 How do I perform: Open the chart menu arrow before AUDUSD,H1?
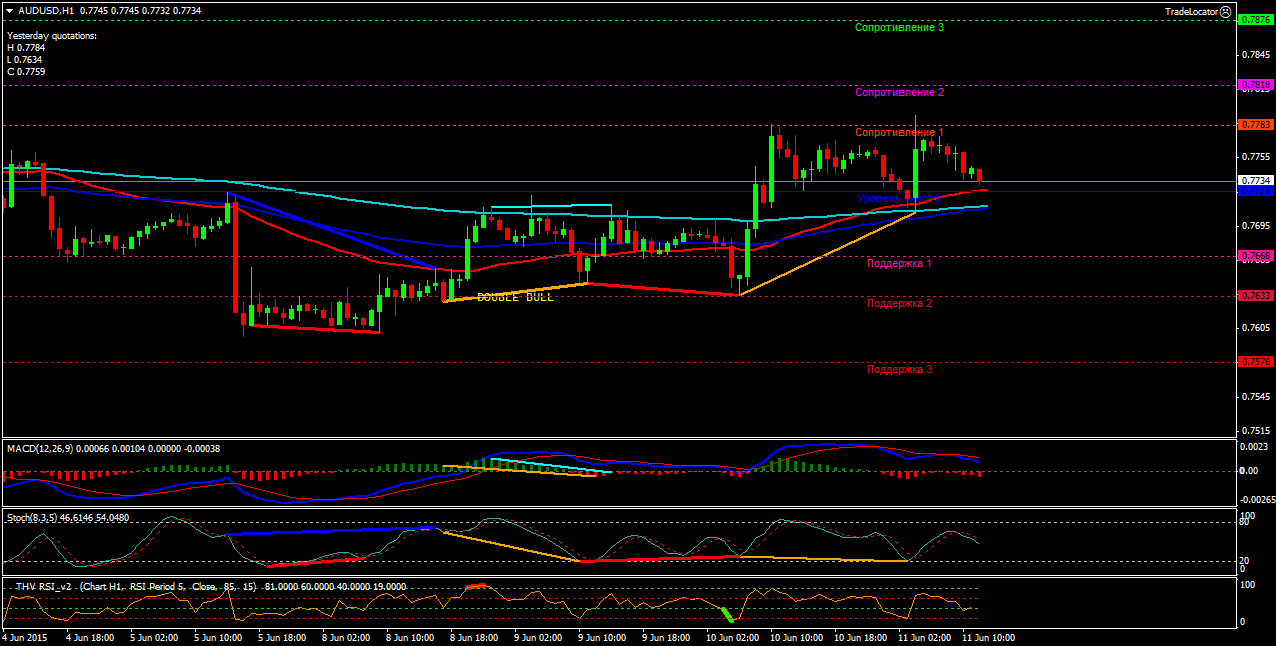(x=9, y=10)
